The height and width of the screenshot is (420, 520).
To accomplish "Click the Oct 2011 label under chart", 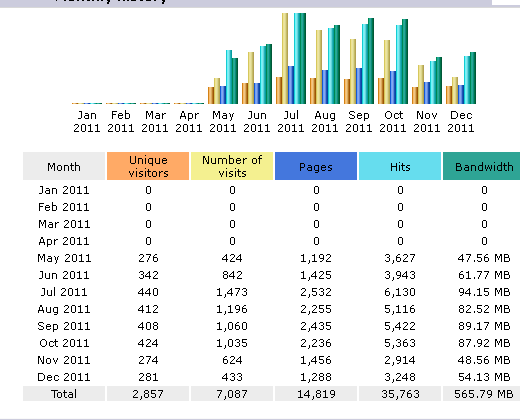I will [393, 121].
